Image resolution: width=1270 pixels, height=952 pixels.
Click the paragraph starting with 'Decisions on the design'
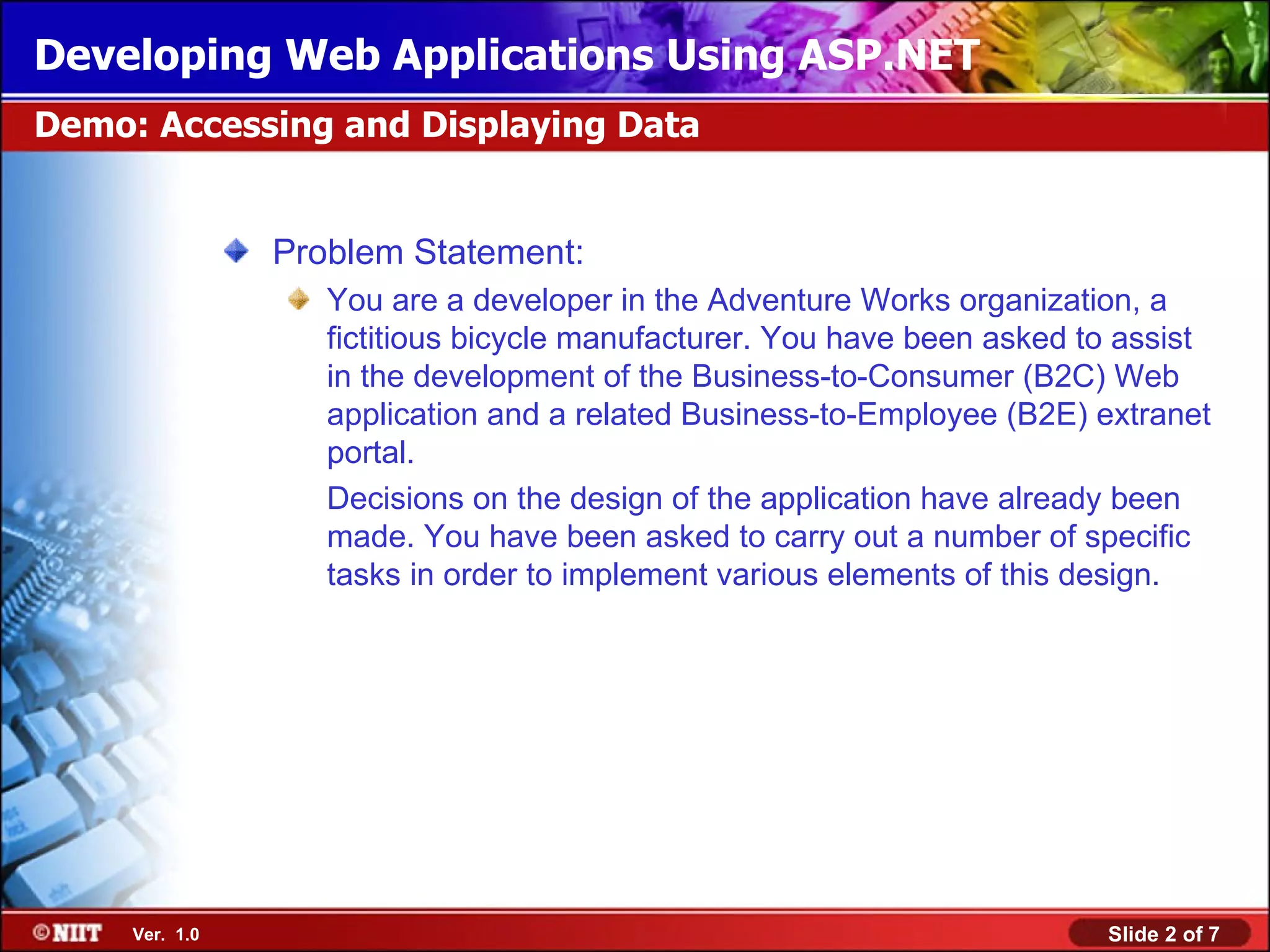(753, 537)
